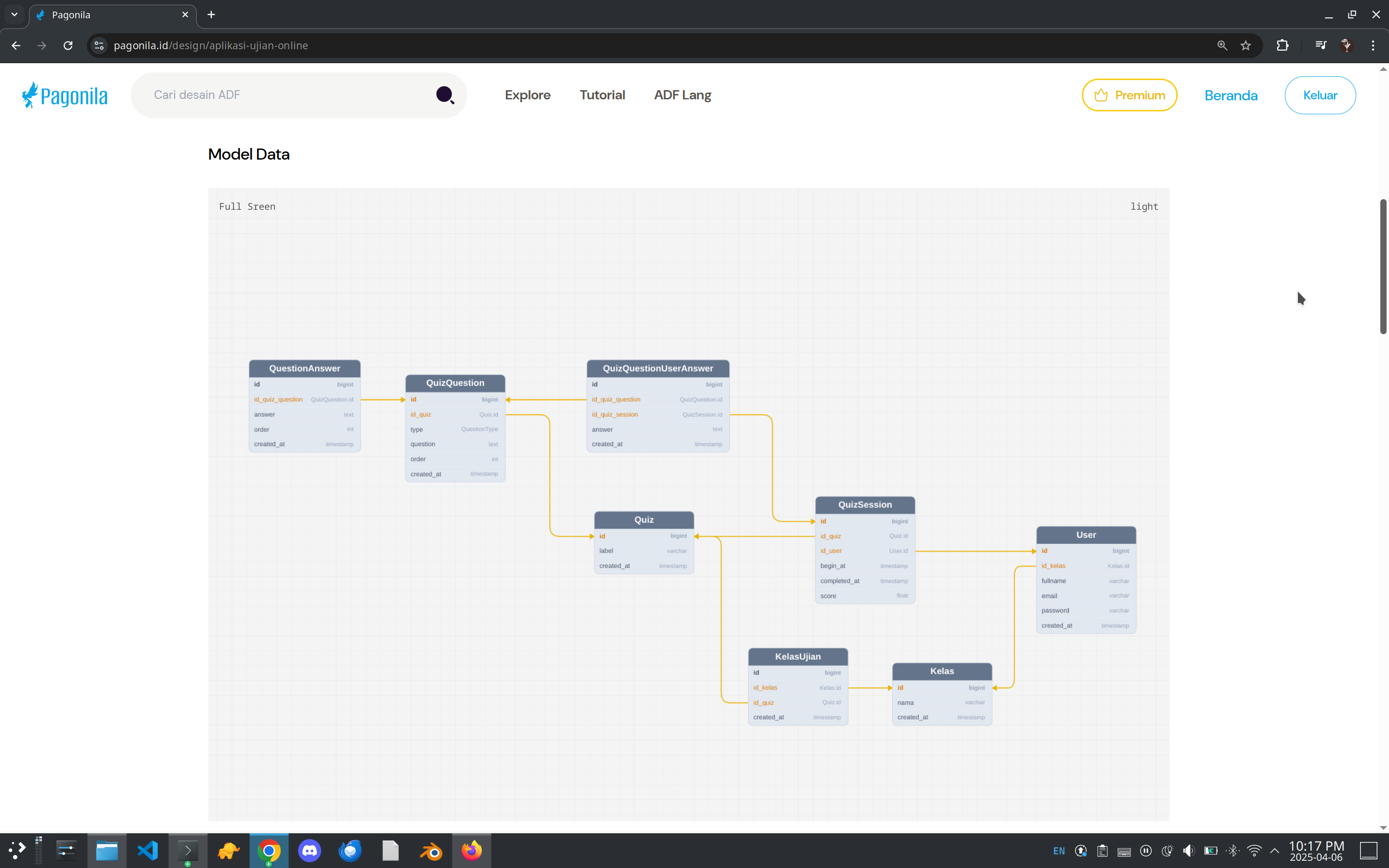This screenshot has height=868, width=1389.
Task: Click the Keluar logout button
Action: (x=1320, y=95)
